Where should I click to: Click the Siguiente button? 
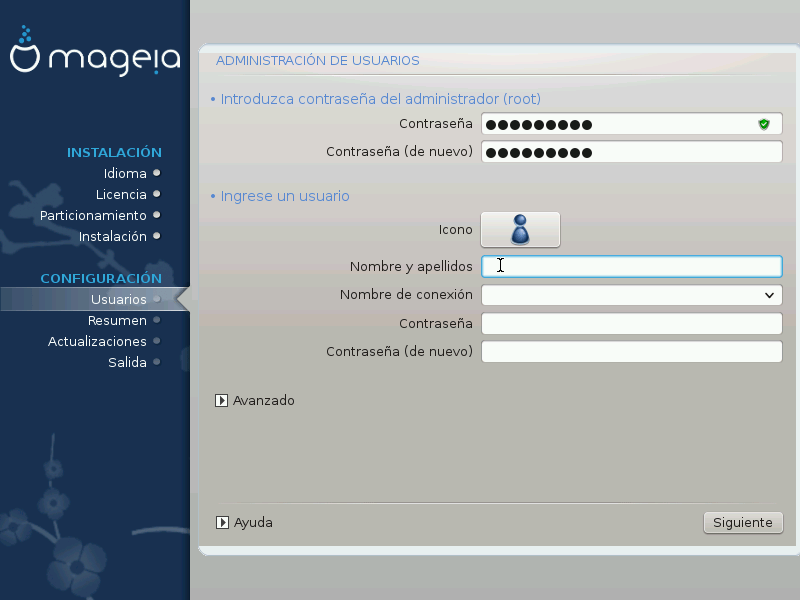pyautogui.click(x=743, y=522)
